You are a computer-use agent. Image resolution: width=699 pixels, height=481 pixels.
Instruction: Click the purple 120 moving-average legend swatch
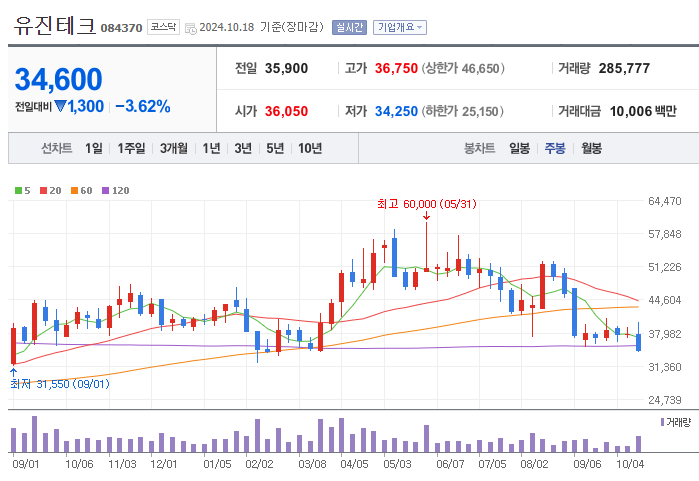(105, 191)
